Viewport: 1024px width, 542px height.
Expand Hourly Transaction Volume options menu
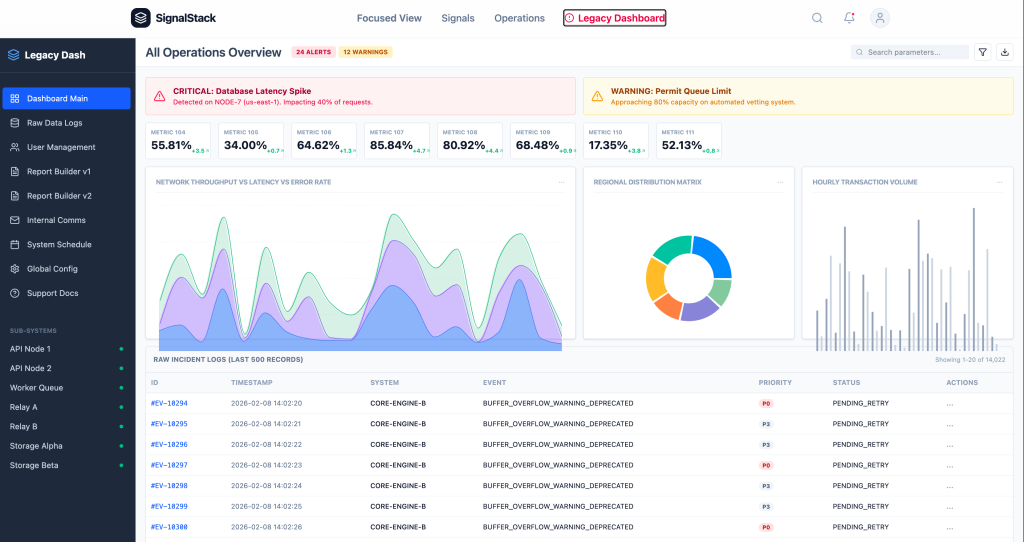pyautogui.click(x=997, y=182)
